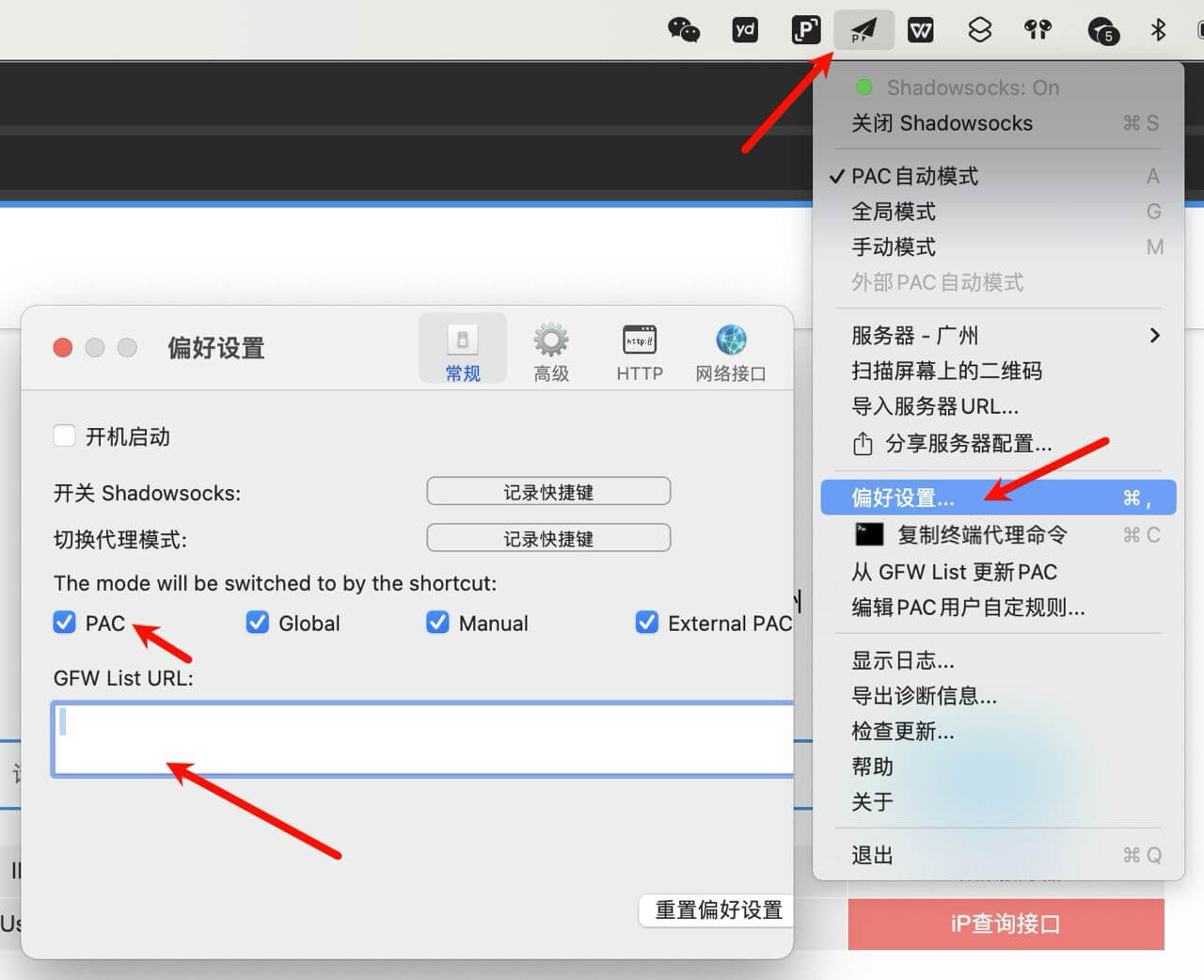1204x980 pixels.
Task: Switch to the 常规 preferences tab
Action: pos(463,350)
